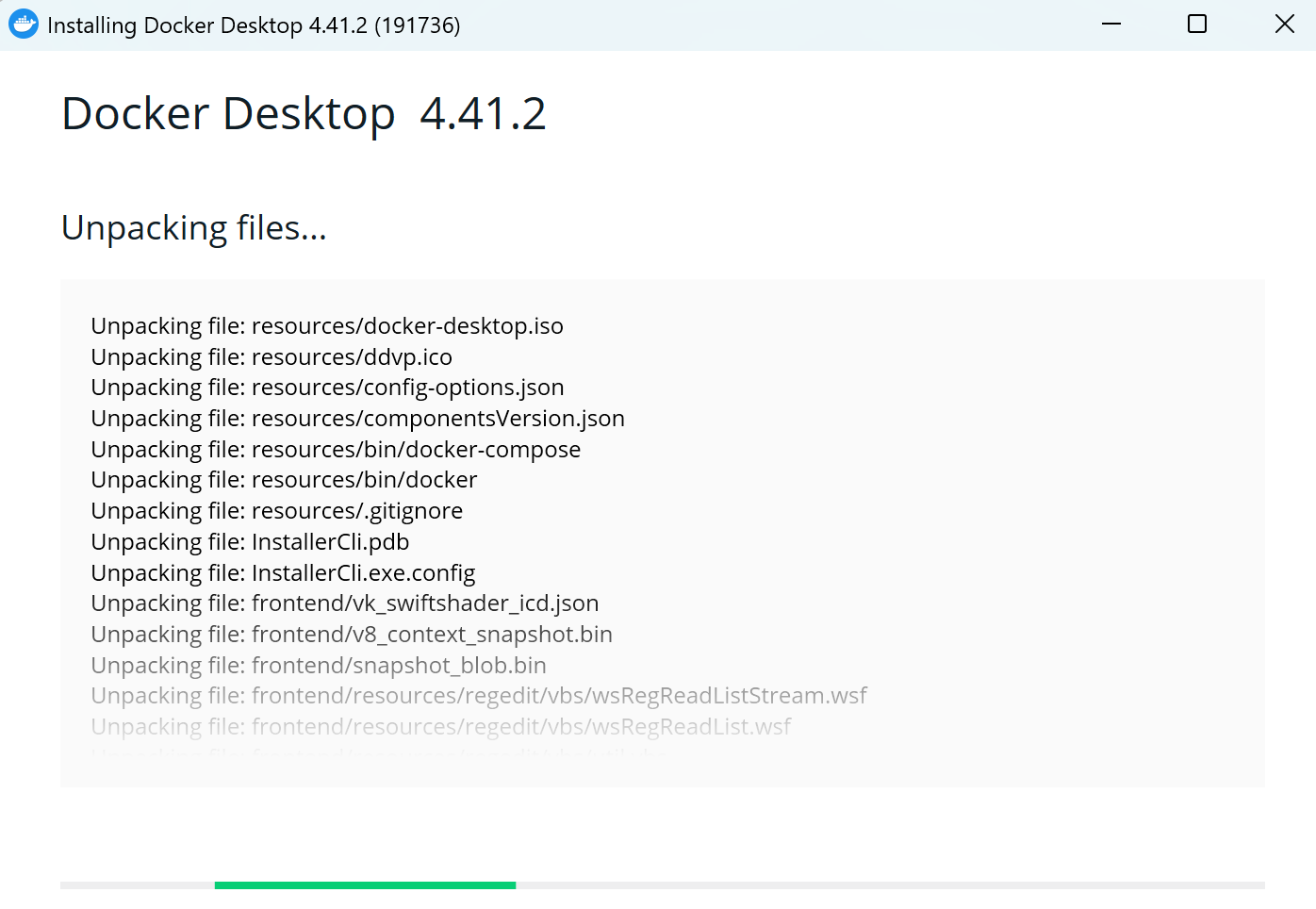Select the resources/bin/docker-compose line
Image resolution: width=1316 pixels, height=909 pixels.
click(x=336, y=450)
